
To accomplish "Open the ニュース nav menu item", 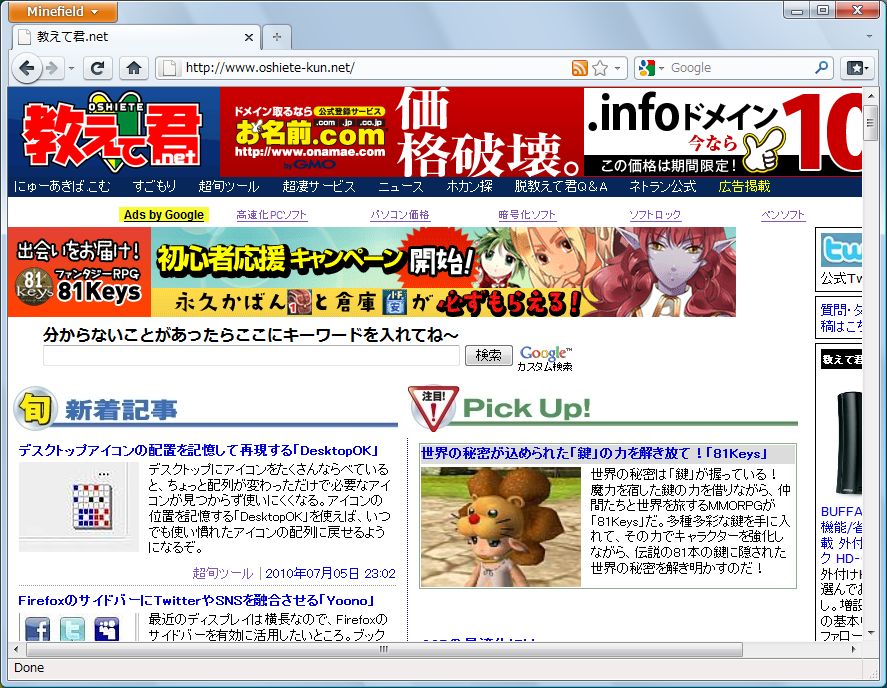I will pos(401,186).
